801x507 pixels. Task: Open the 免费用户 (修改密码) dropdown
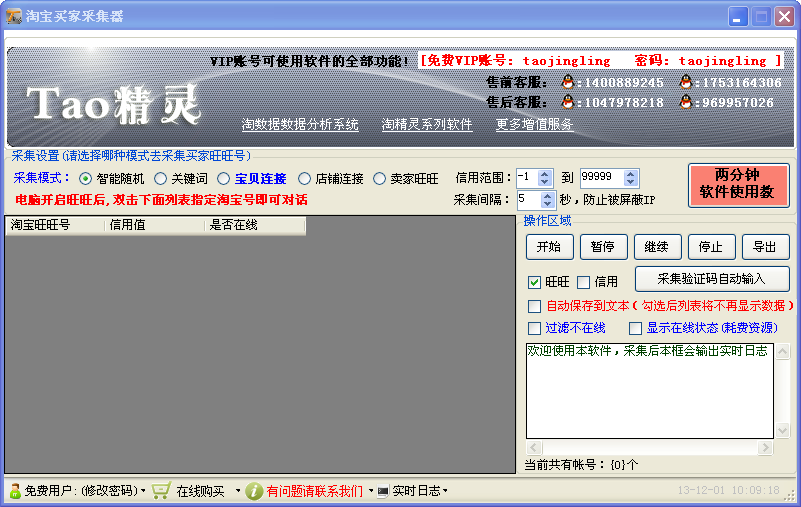tap(143, 491)
